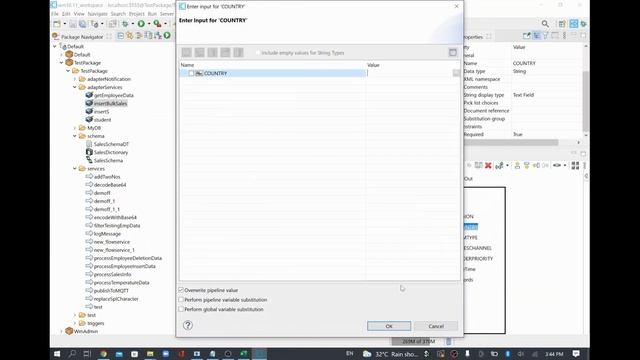Click map/link icon in pipeline toolbar
Screen dimensions: 640x360
pyautogui.click(x=499, y=165)
